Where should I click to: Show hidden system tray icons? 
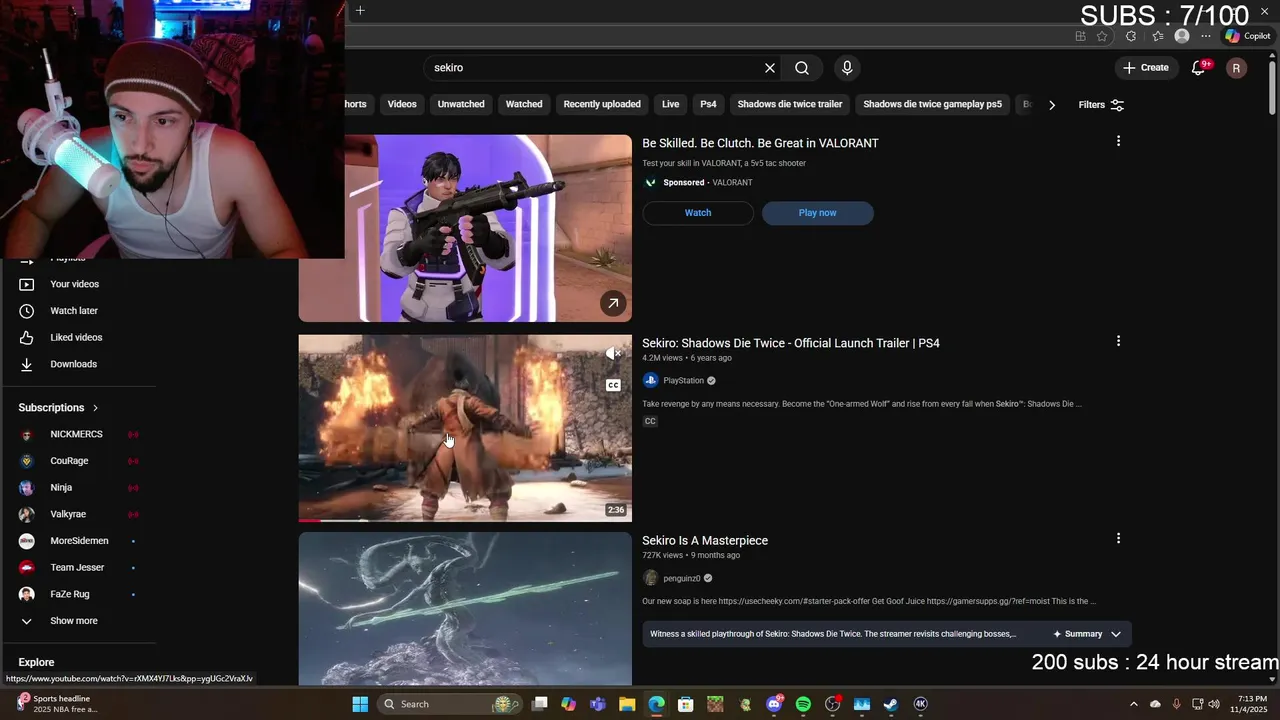1133,704
